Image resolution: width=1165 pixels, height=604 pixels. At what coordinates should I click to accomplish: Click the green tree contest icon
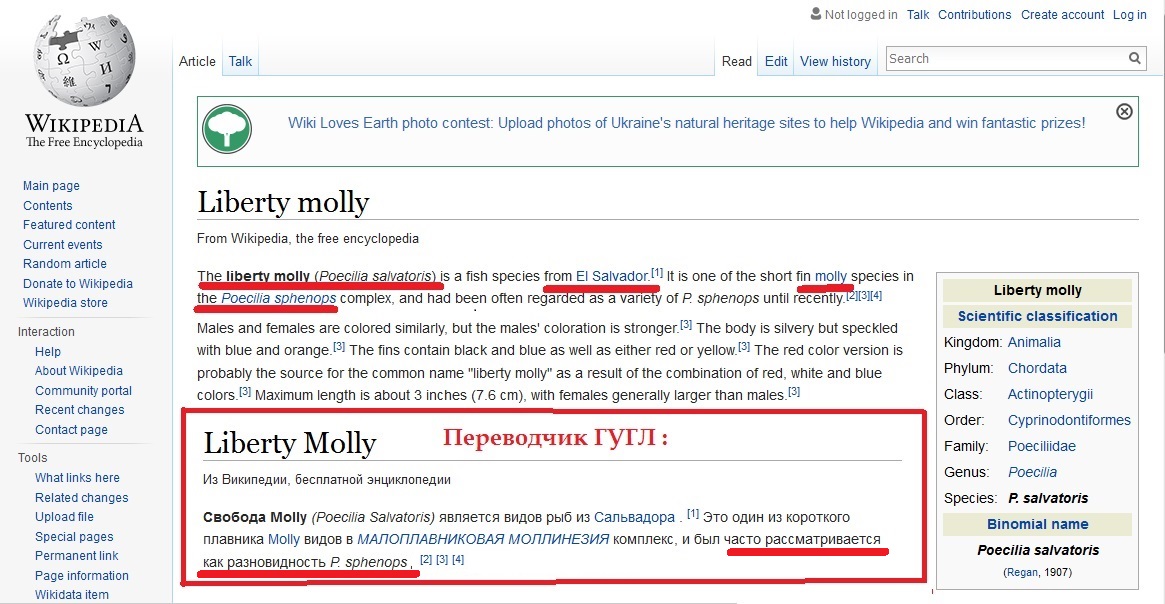[x=227, y=129]
